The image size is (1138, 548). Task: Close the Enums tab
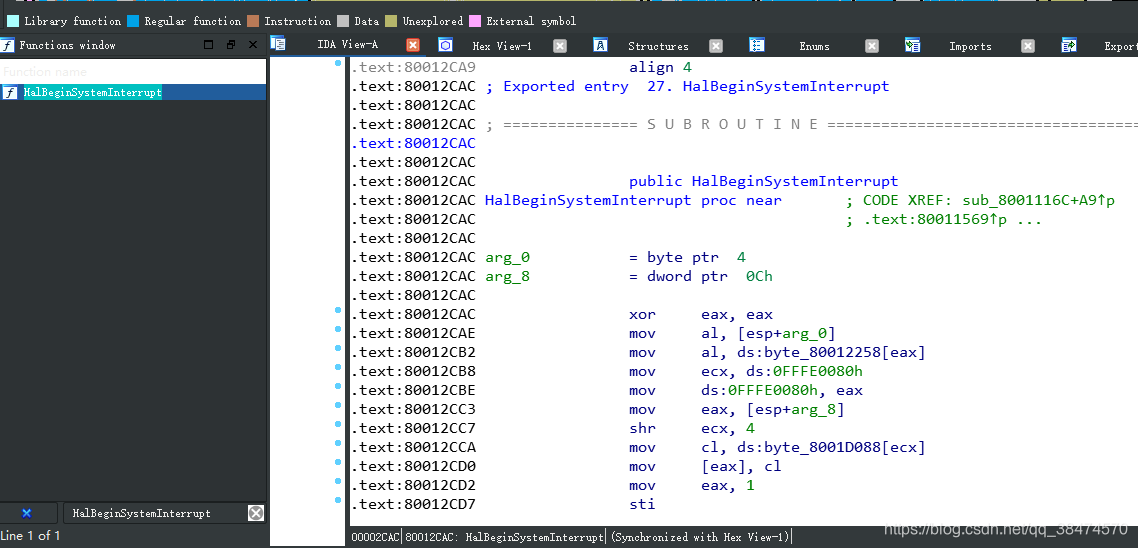(x=872, y=46)
